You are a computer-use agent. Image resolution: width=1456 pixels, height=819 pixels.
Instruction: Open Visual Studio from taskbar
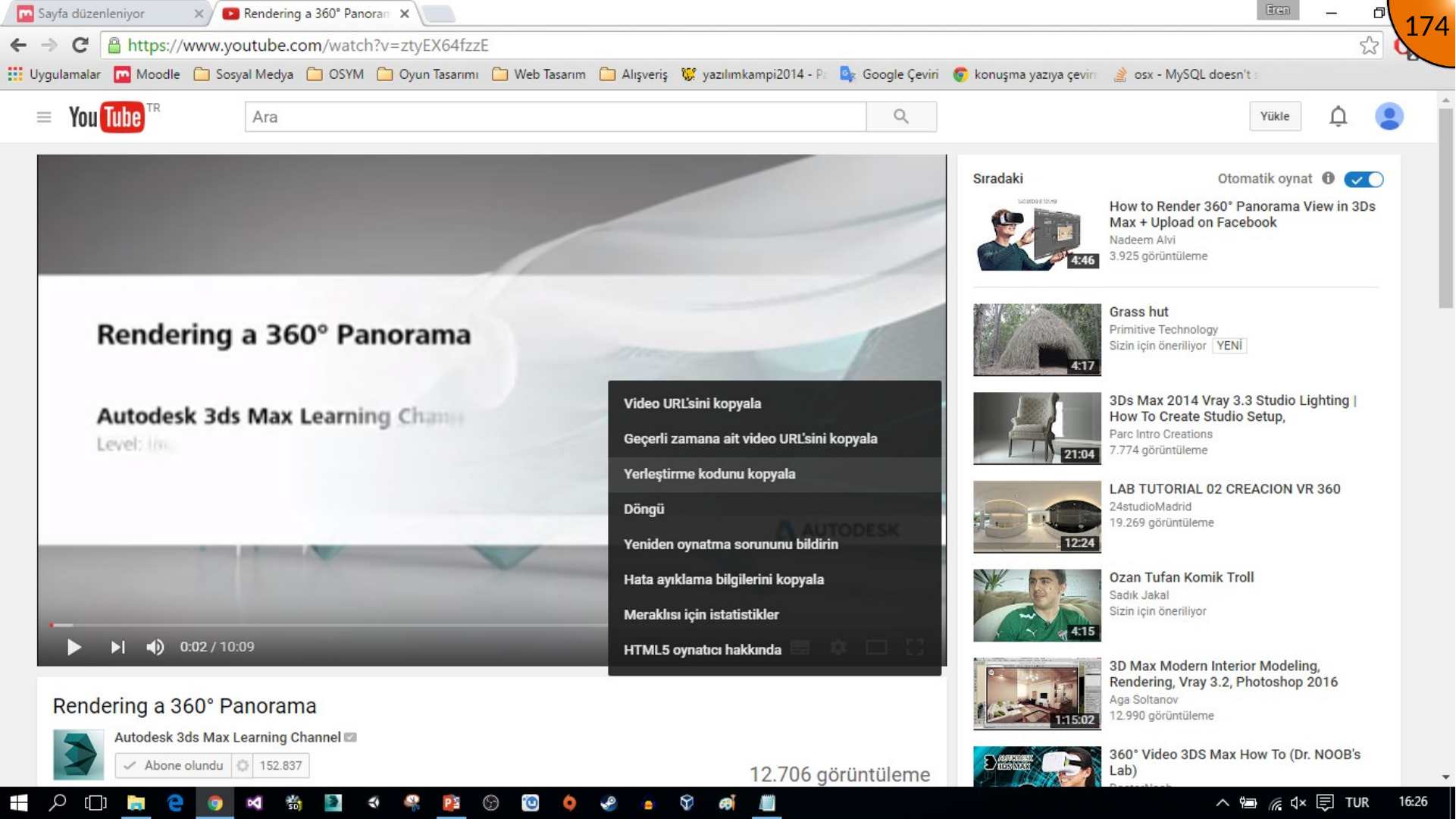(254, 802)
